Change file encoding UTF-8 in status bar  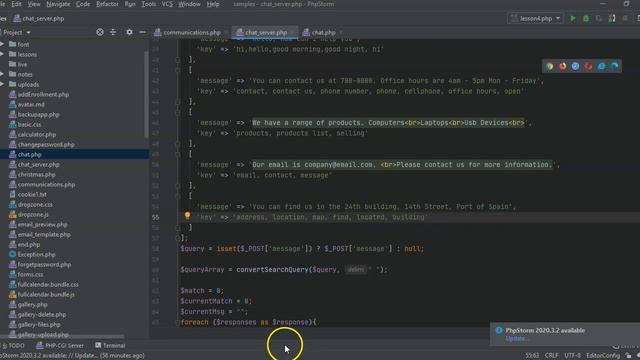(x=572, y=356)
